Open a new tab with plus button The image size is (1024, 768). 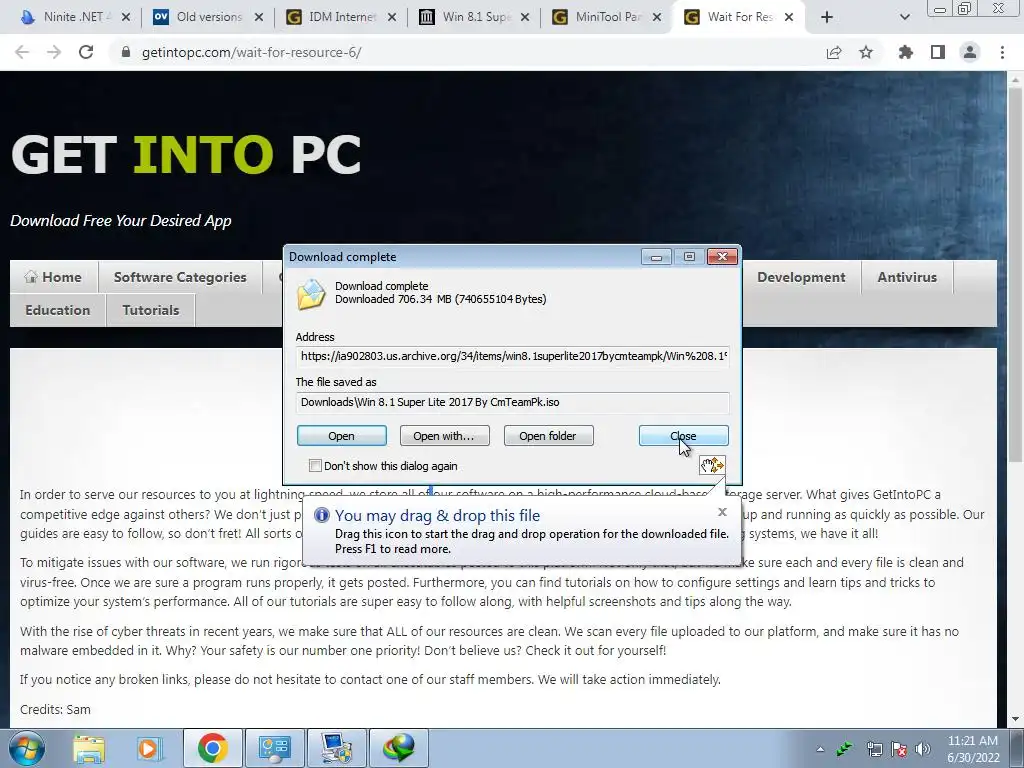pyautogui.click(x=827, y=17)
